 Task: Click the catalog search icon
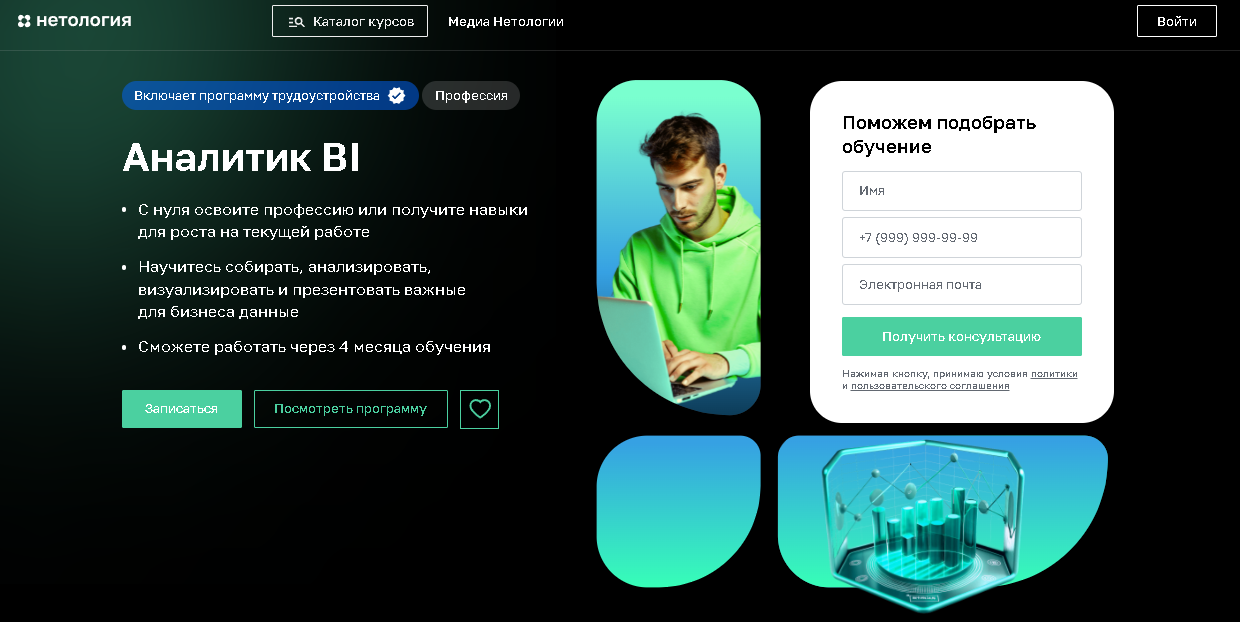click(x=296, y=21)
